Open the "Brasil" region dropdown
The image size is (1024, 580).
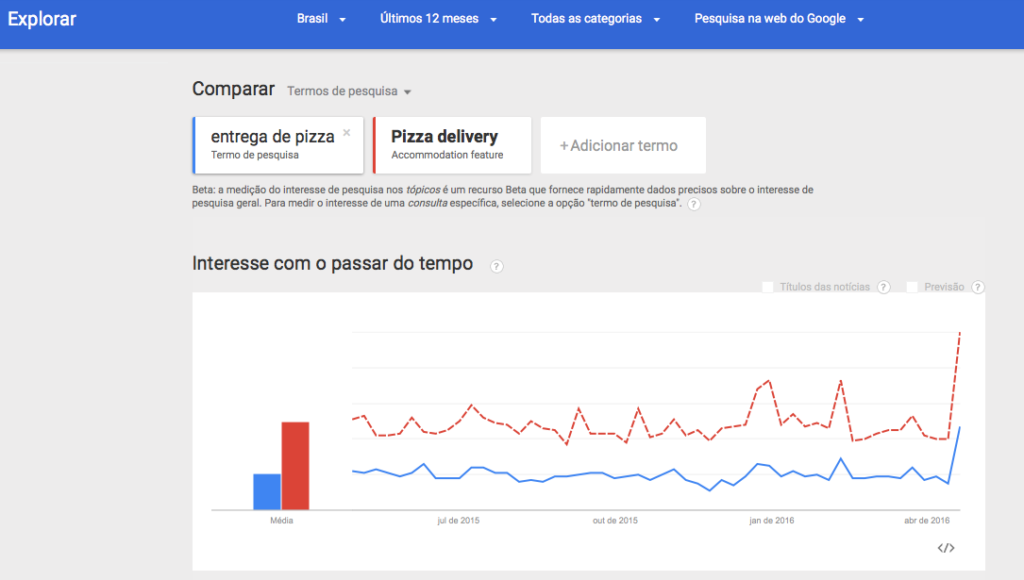point(321,19)
